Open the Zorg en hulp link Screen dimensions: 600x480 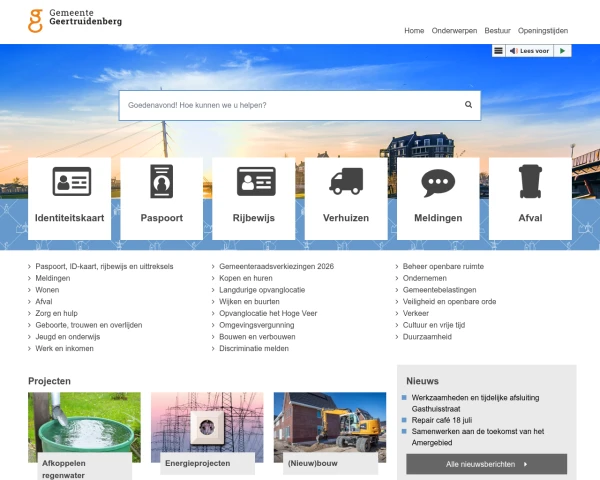tap(56, 313)
